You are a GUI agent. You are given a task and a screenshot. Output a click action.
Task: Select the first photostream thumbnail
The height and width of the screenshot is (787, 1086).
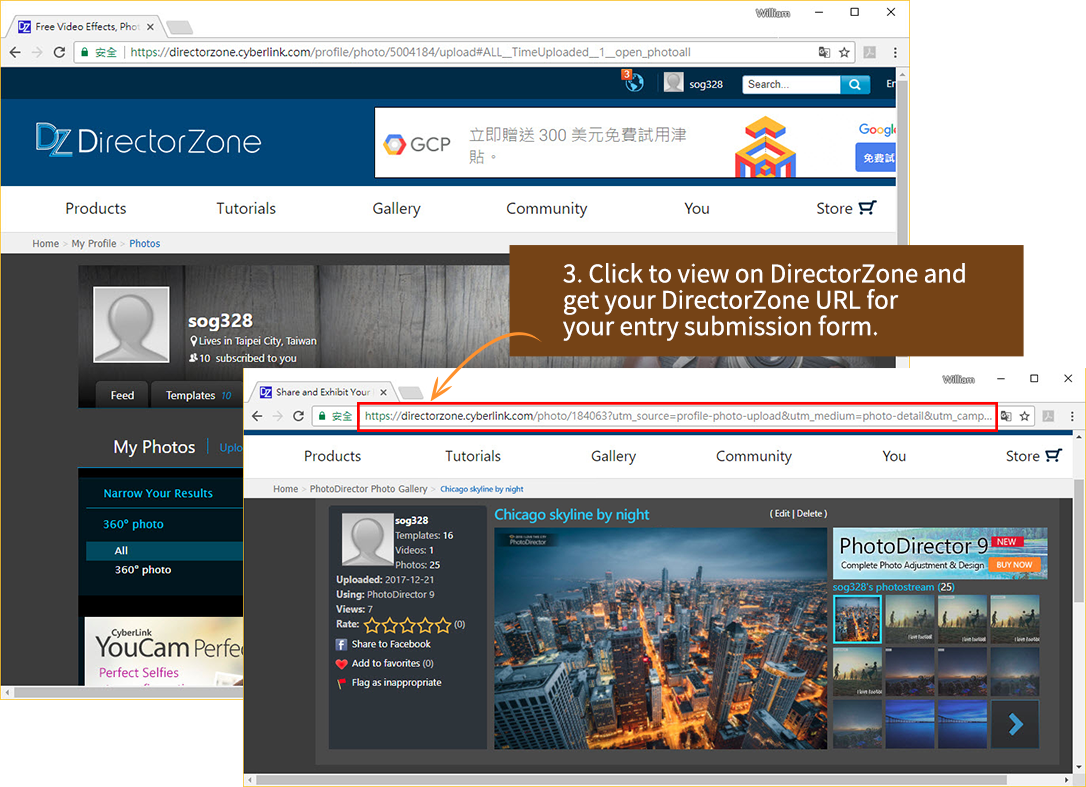[857, 620]
